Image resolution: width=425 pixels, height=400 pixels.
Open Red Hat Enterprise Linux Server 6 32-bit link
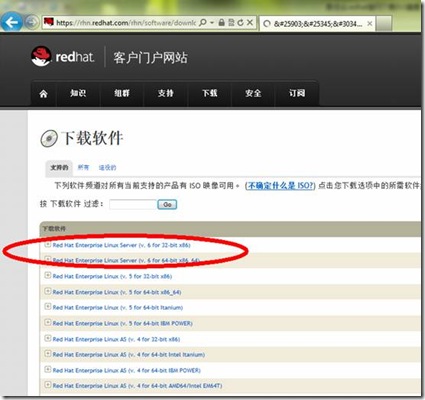121,245
